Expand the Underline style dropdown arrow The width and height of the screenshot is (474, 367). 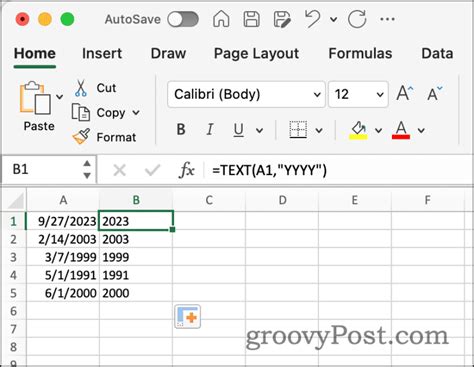[259, 130]
